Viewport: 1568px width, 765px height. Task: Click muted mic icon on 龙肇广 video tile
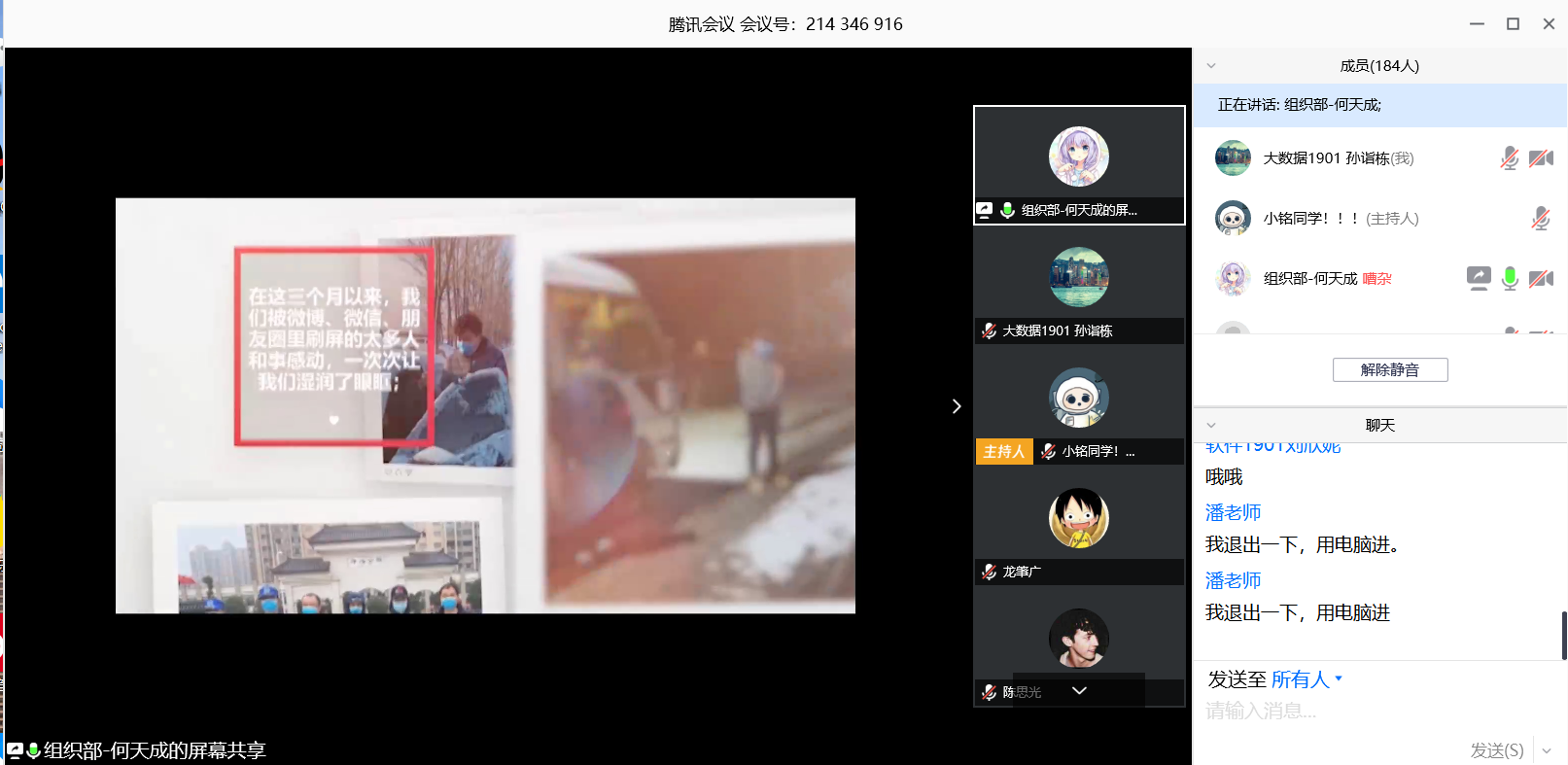coord(989,572)
